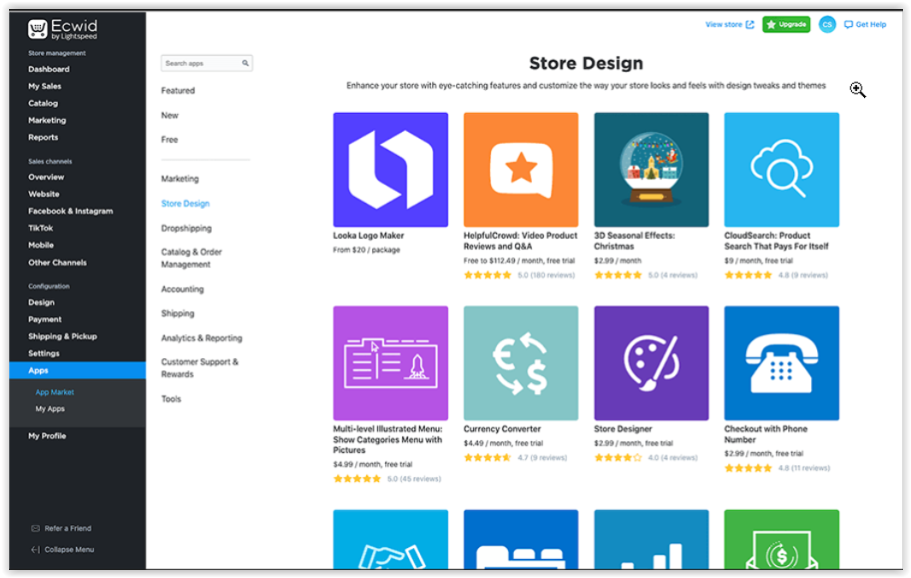
Task: Click the zoom magnifier icon near the description
Action: [858, 90]
